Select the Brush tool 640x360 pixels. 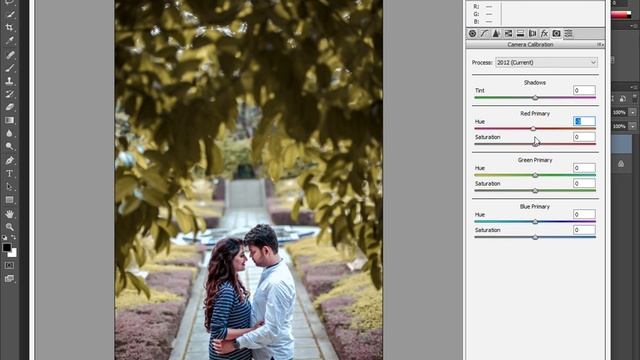10,68
